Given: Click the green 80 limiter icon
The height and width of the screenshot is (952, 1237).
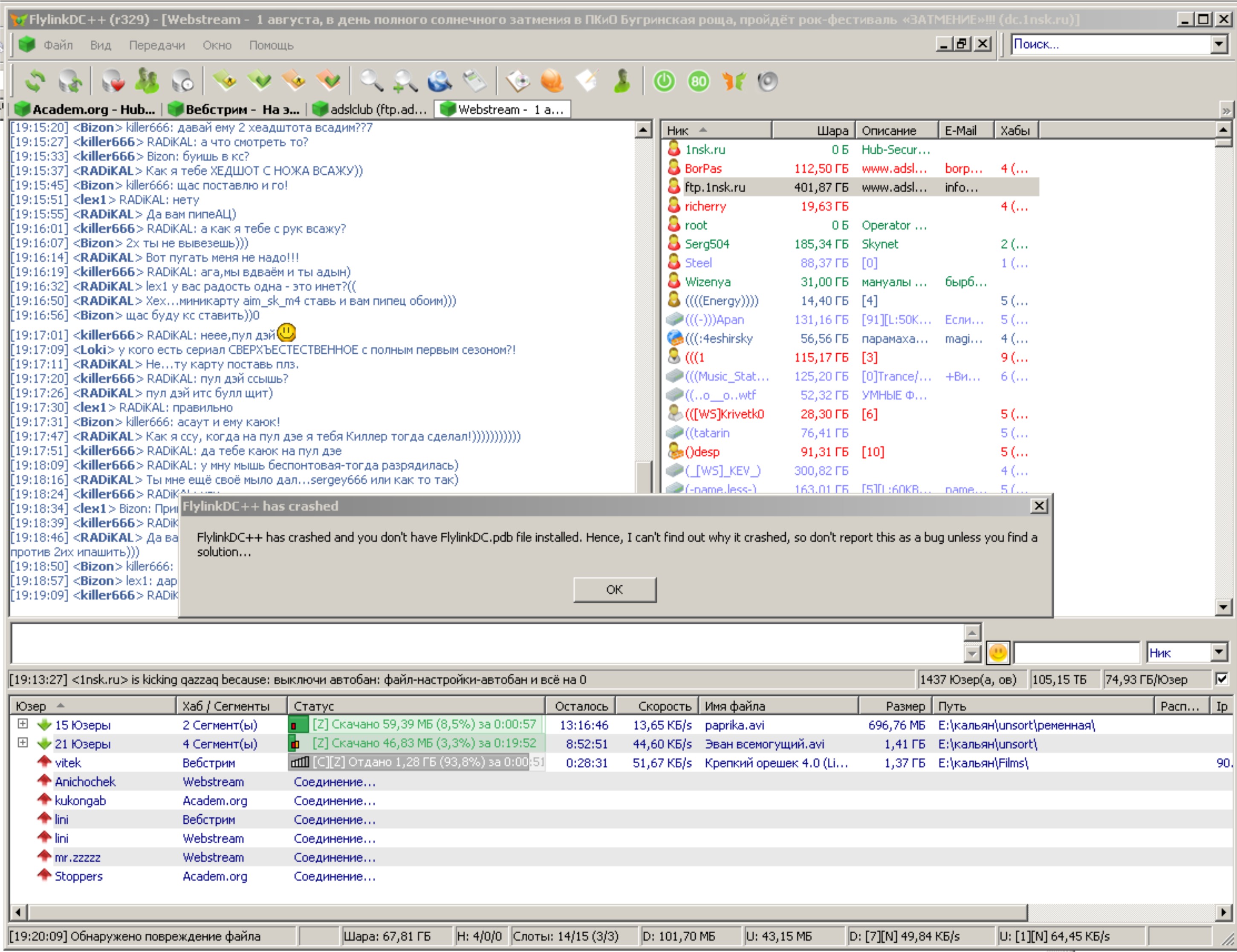Looking at the screenshot, I should point(698,81).
